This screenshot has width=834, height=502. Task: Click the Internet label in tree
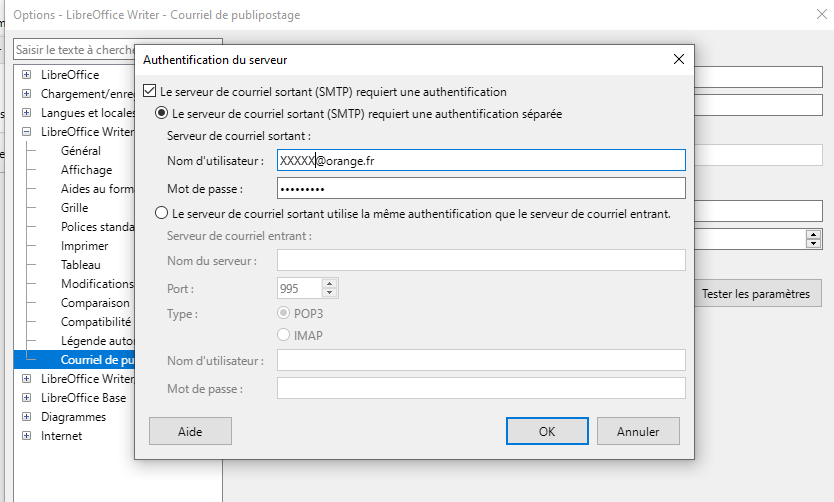[62, 436]
